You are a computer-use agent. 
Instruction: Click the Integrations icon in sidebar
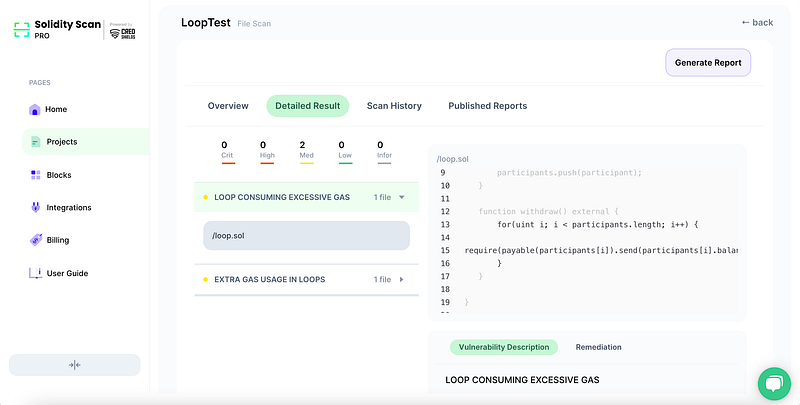(x=35, y=208)
